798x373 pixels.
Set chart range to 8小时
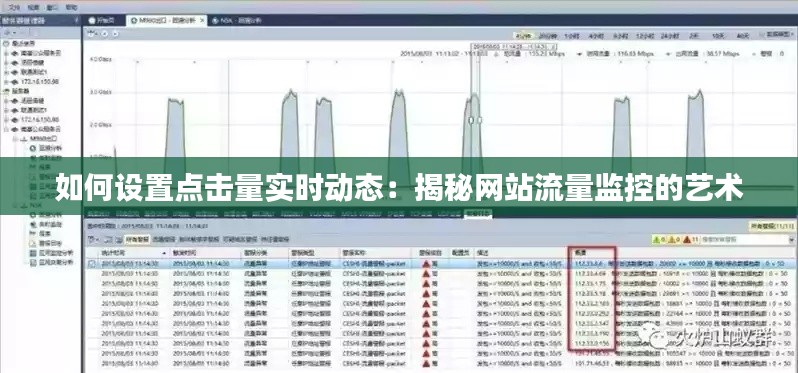(620, 36)
